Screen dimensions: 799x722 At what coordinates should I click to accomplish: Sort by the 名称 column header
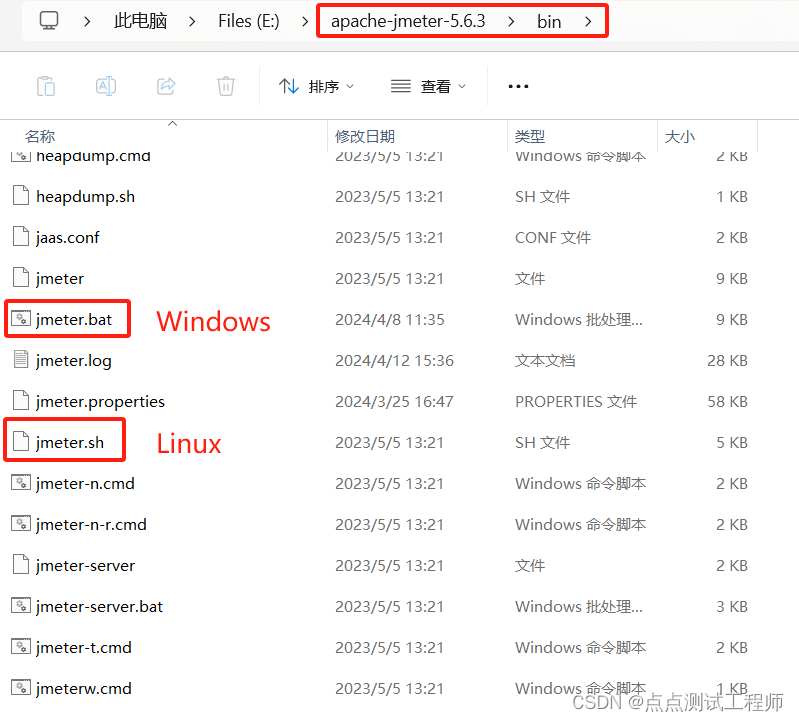(x=40, y=137)
